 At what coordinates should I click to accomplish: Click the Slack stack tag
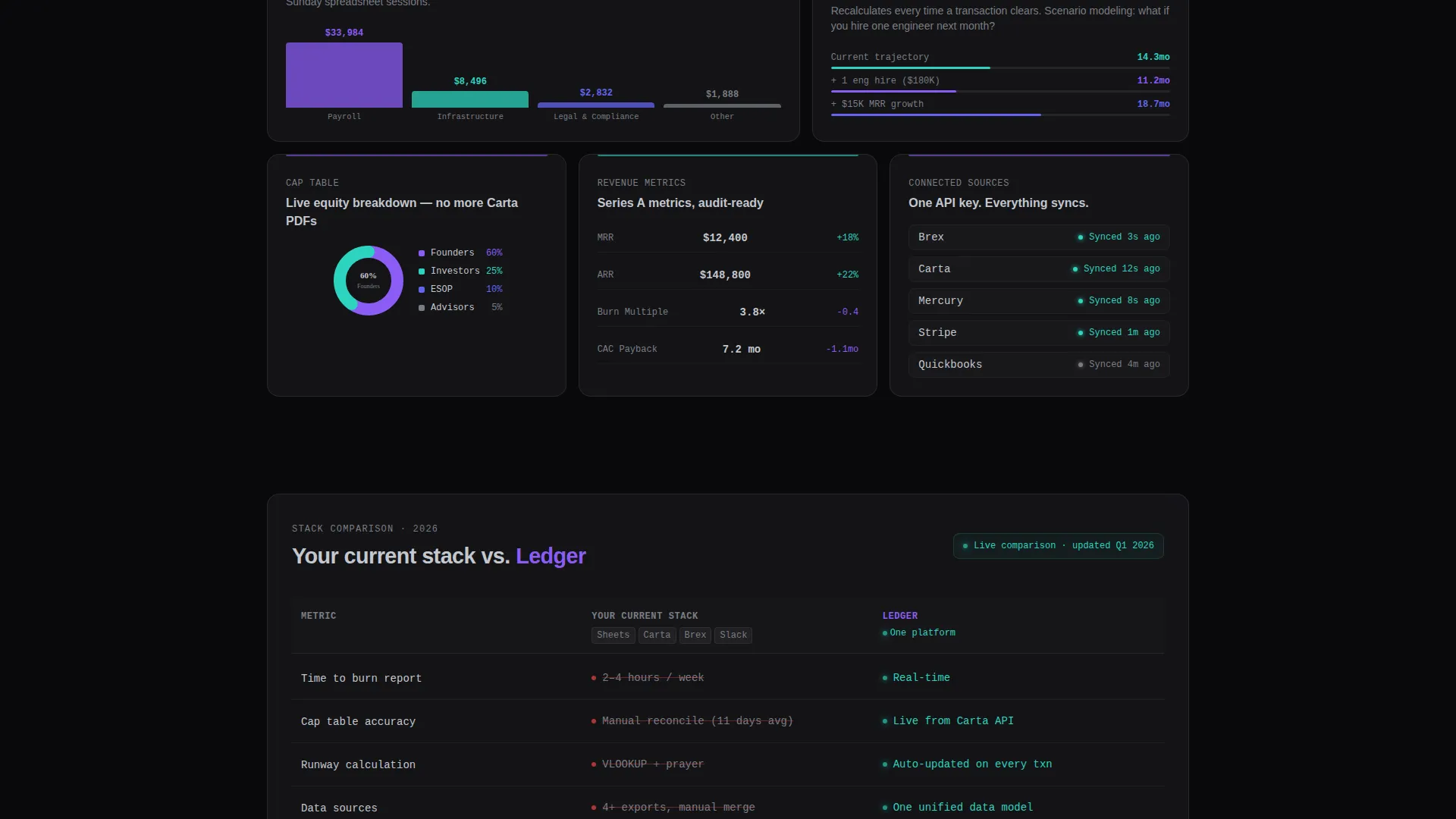[x=733, y=635]
